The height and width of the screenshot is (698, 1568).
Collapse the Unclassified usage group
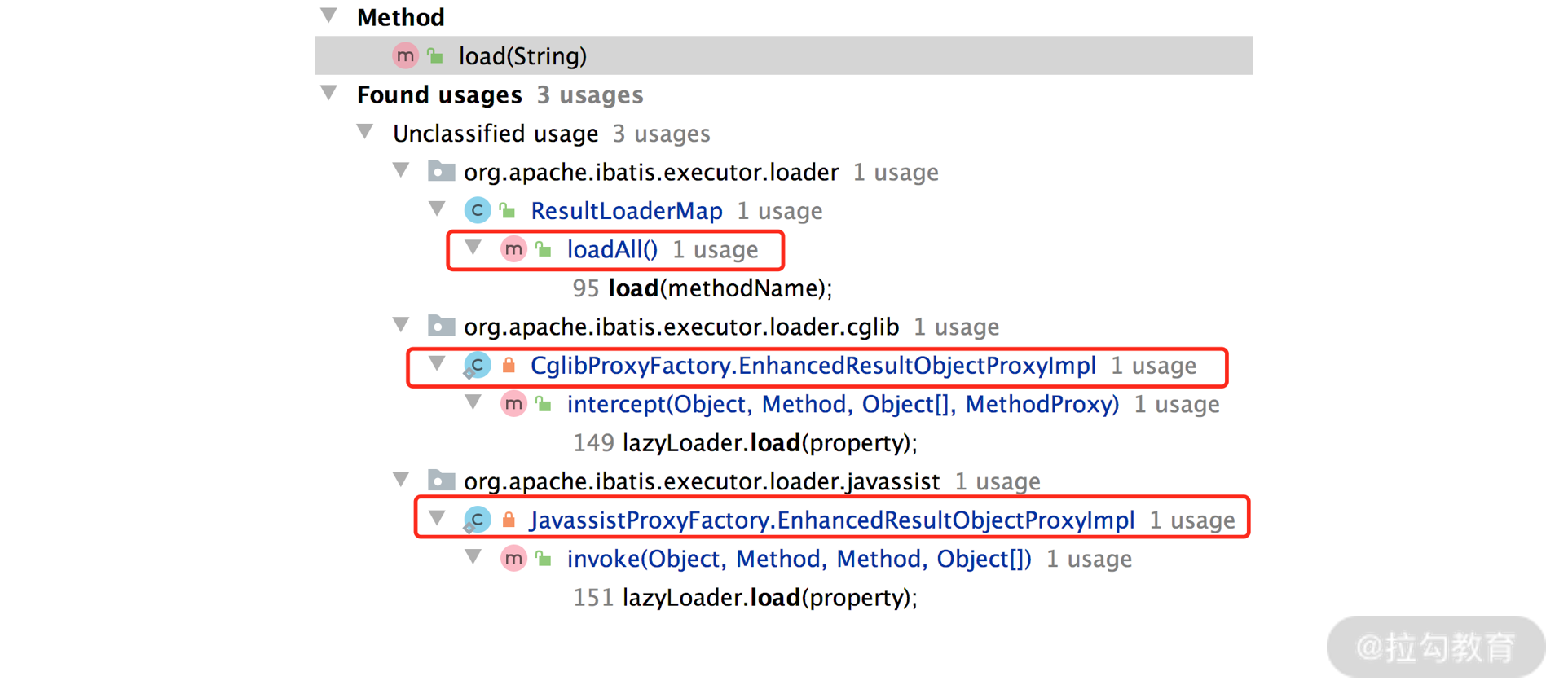coord(366,132)
